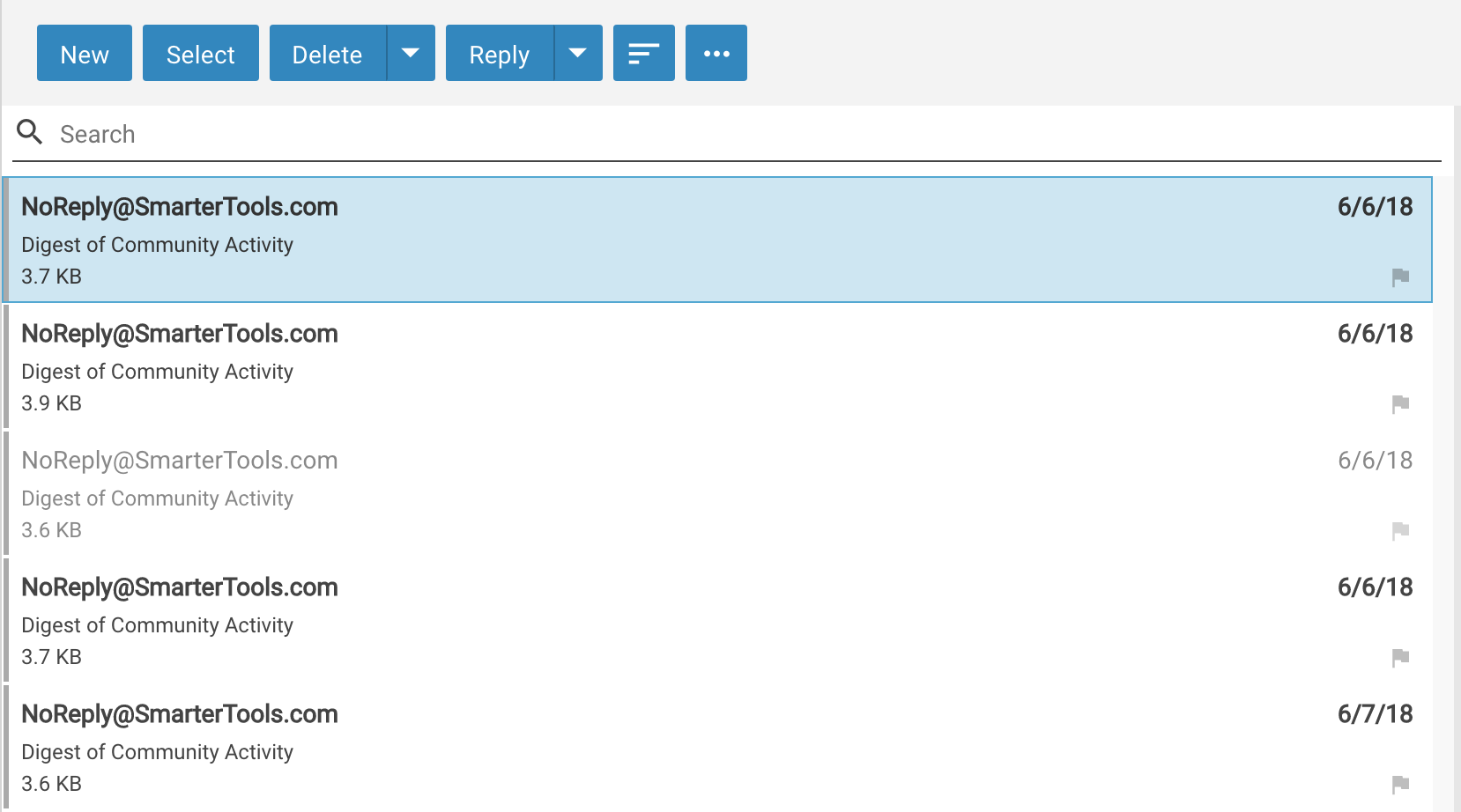This screenshot has width=1461, height=812.
Task: Flag the 6/7/18 digest message
Action: tap(1400, 785)
